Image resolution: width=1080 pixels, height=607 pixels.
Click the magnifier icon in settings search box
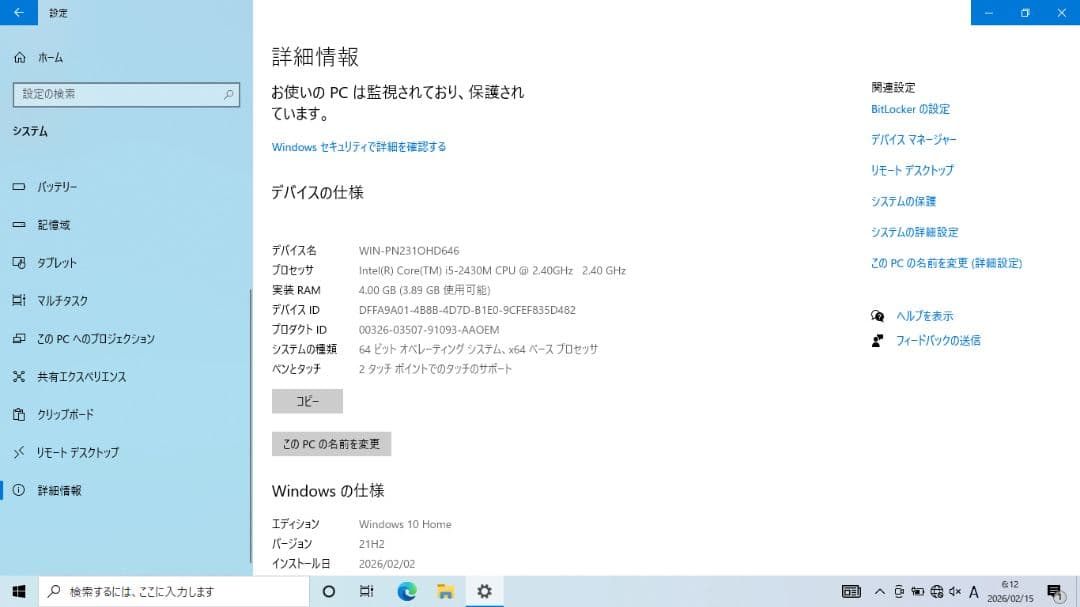pos(229,94)
